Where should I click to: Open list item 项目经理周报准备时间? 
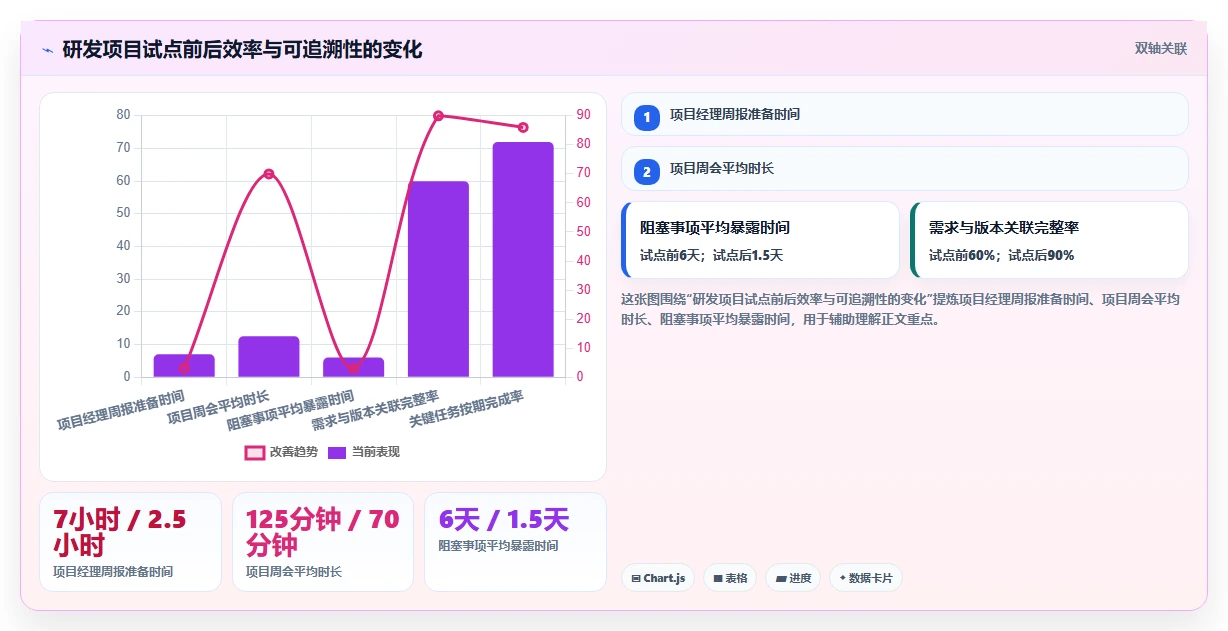pyautogui.click(x=904, y=114)
